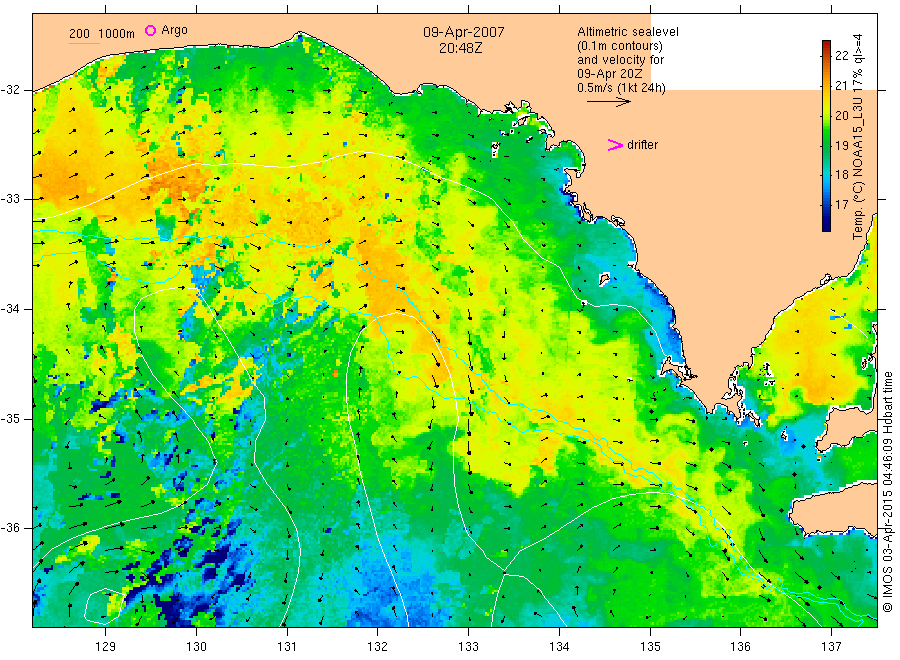This screenshot has height=660, width=900.
Task: Click the '0.5m/s (1kt 24h)' velocity text
Action: point(621,88)
